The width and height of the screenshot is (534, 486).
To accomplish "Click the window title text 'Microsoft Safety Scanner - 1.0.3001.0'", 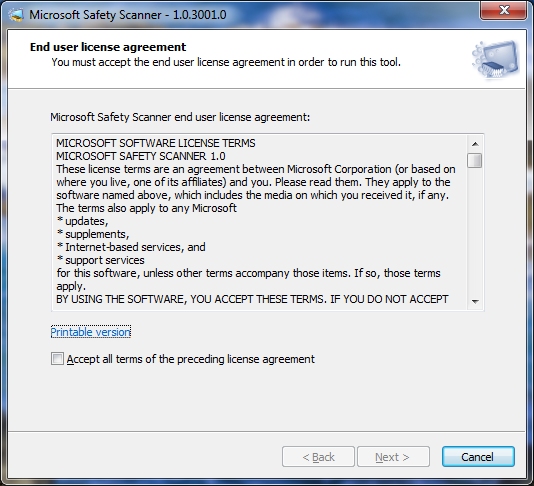I will click(x=128, y=15).
